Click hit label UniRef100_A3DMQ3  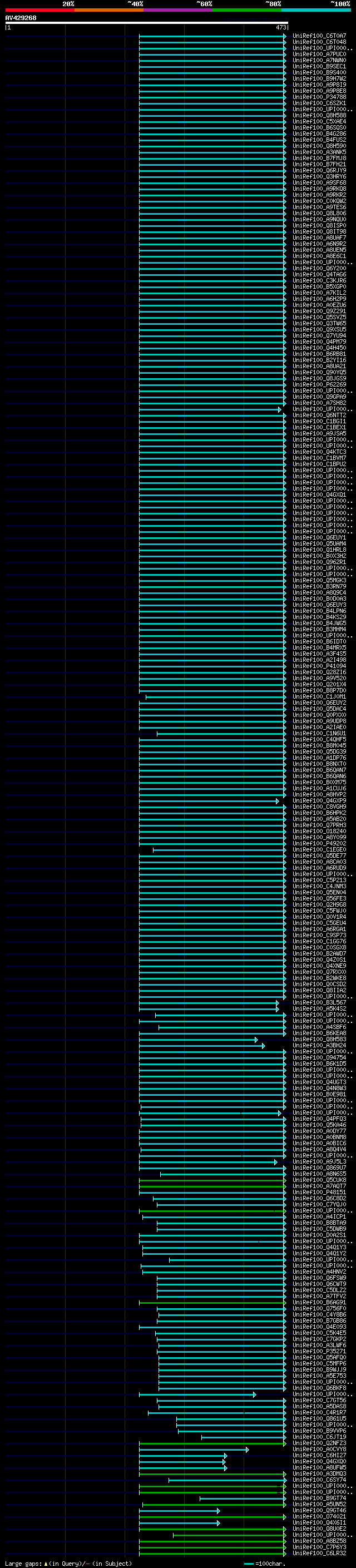[319, 1473]
